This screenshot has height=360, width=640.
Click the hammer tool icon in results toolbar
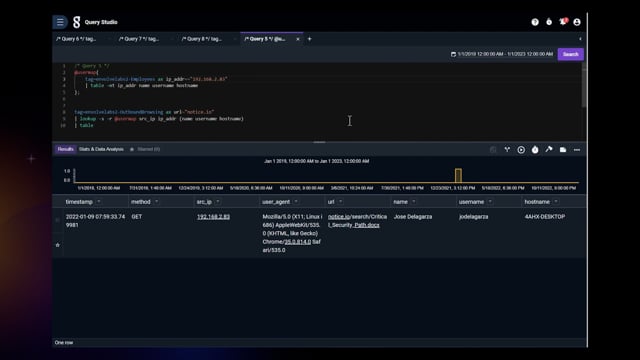pyautogui.click(x=549, y=150)
